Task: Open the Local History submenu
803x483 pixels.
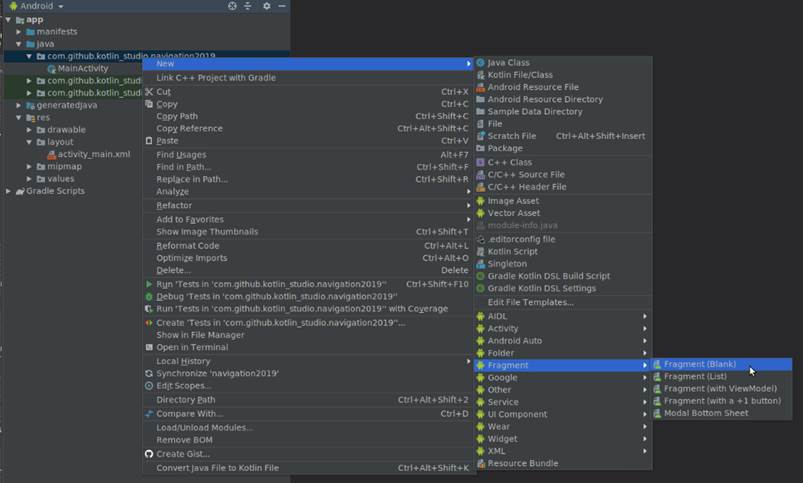Action: tap(308, 361)
